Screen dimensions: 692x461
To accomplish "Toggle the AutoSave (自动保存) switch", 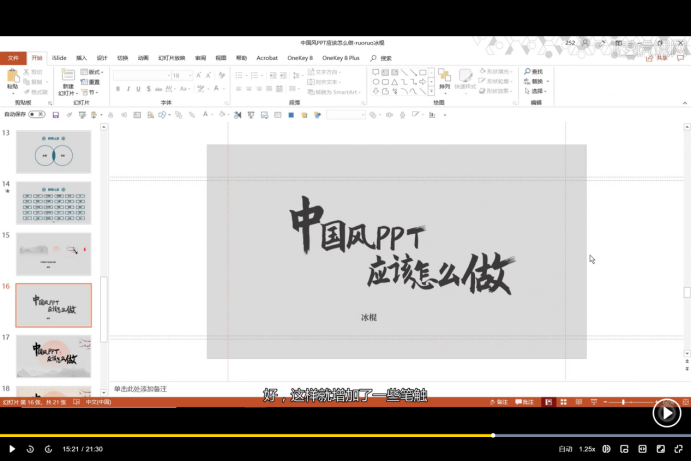I will point(37,114).
